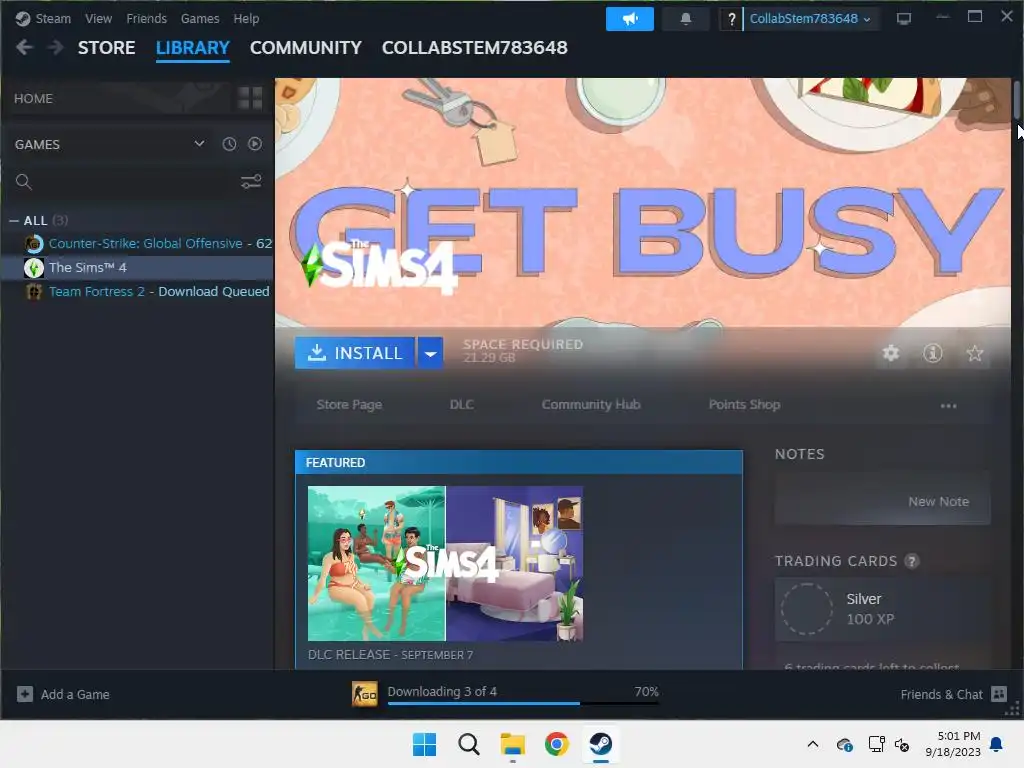Click New Note button
1024x768 pixels.
938,502
